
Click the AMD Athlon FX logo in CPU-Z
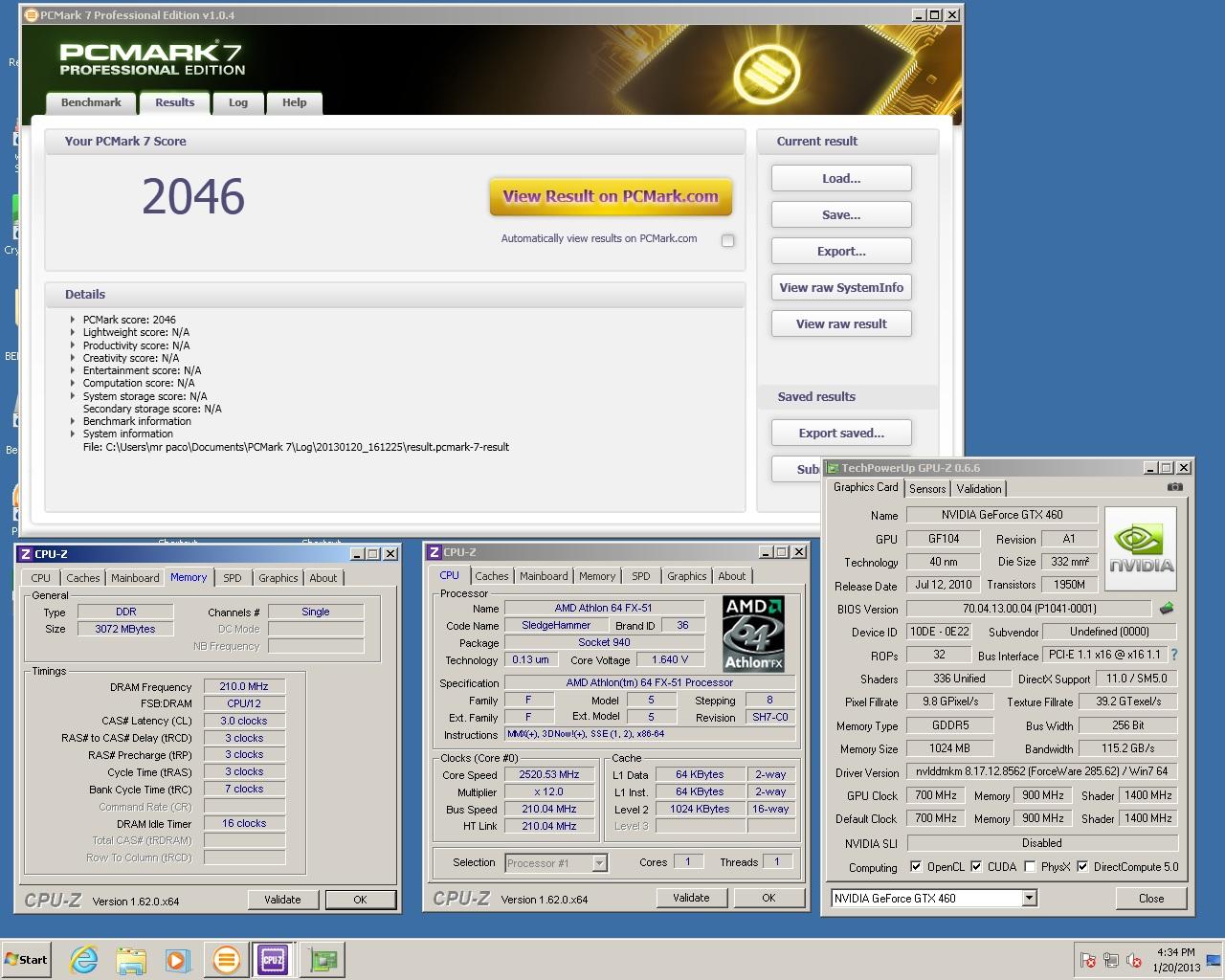tap(753, 634)
